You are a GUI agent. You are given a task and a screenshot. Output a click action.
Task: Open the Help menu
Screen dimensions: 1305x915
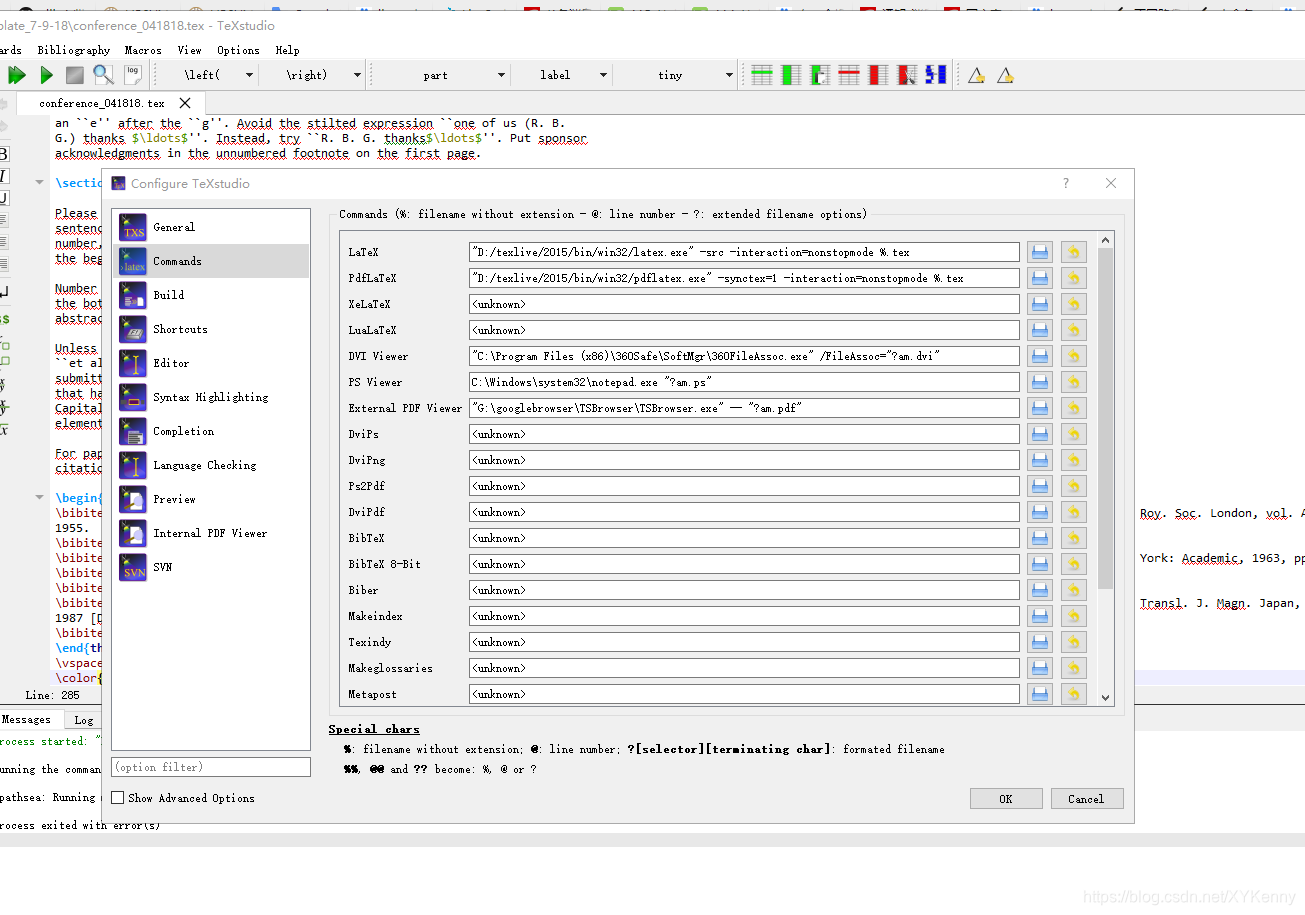[288, 50]
